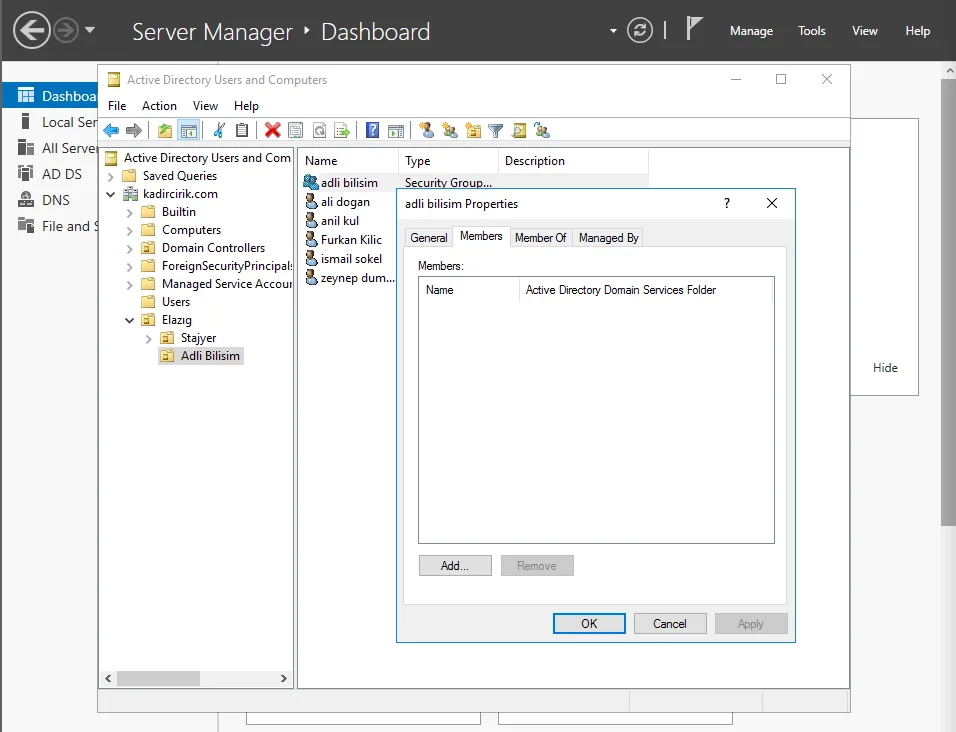The height and width of the screenshot is (732, 956).
Task: Expand Builtin folder node
Action: (x=129, y=213)
